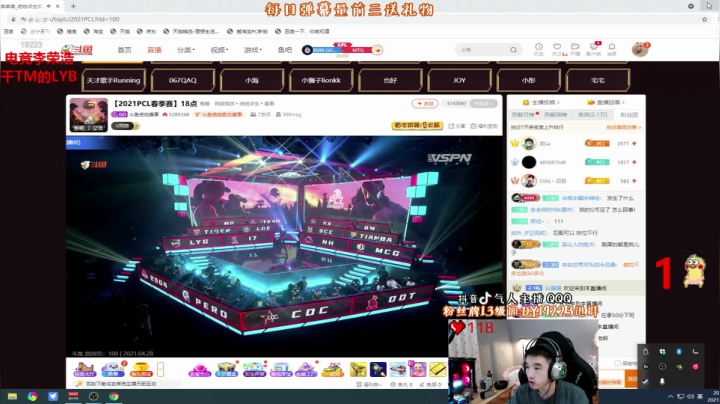Open the client download icon with badge
This screenshot has width=720, height=404.
coord(594,49)
